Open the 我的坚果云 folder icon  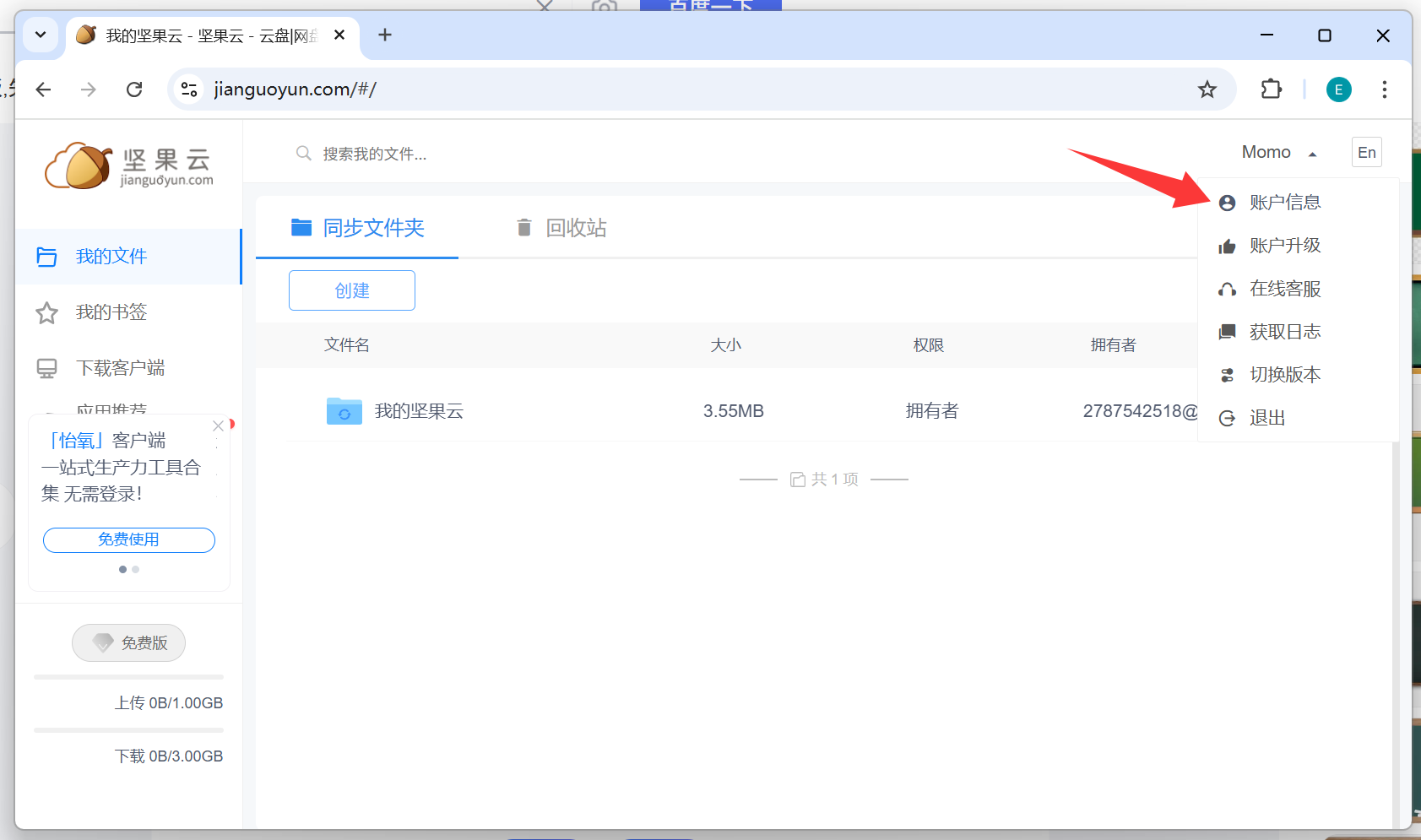click(344, 411)
